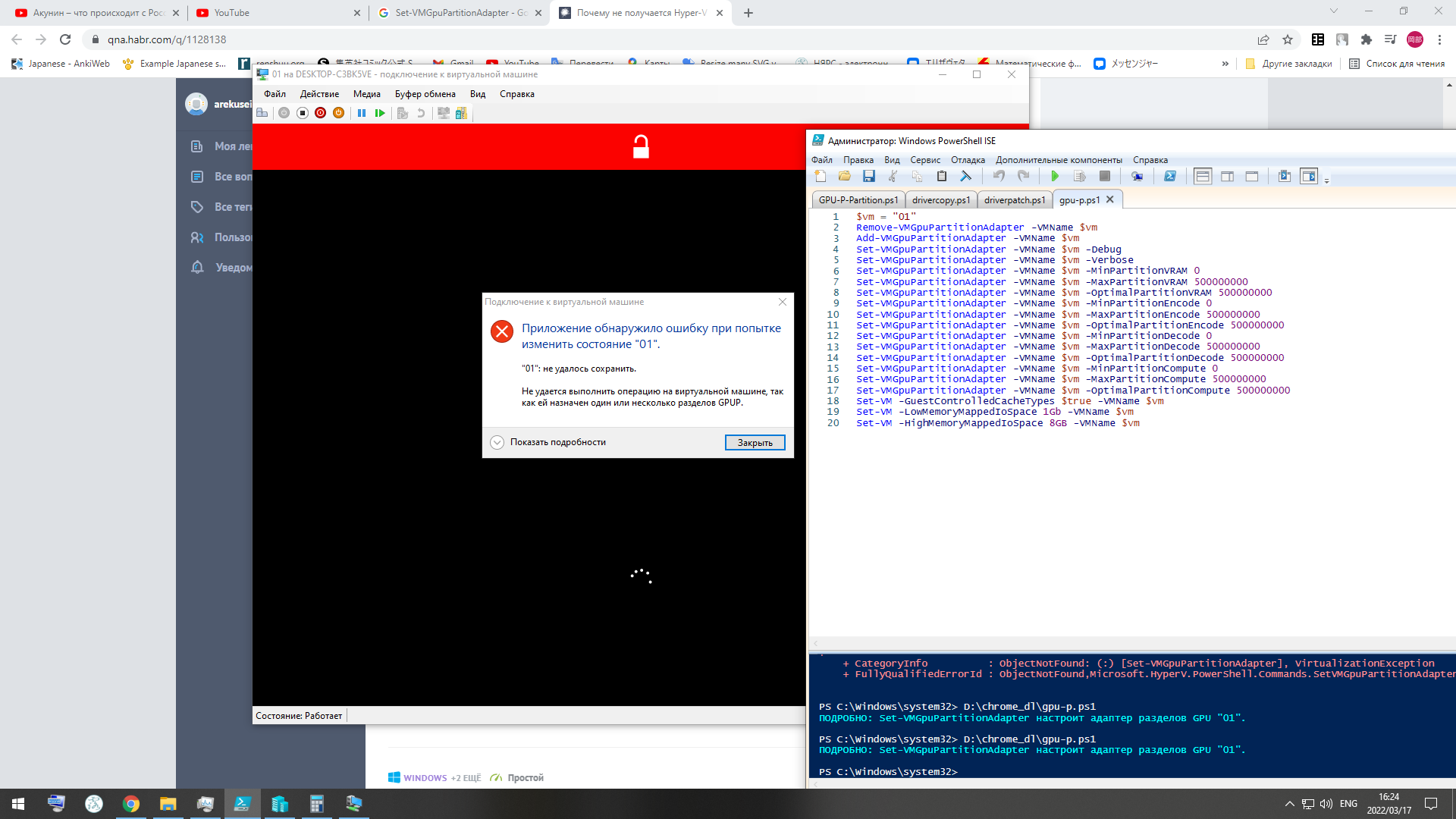Turn off the VM with the black stop icon
Viewport: 1456px width, 819px height.
pyautogui.click(x=302, y=113)
